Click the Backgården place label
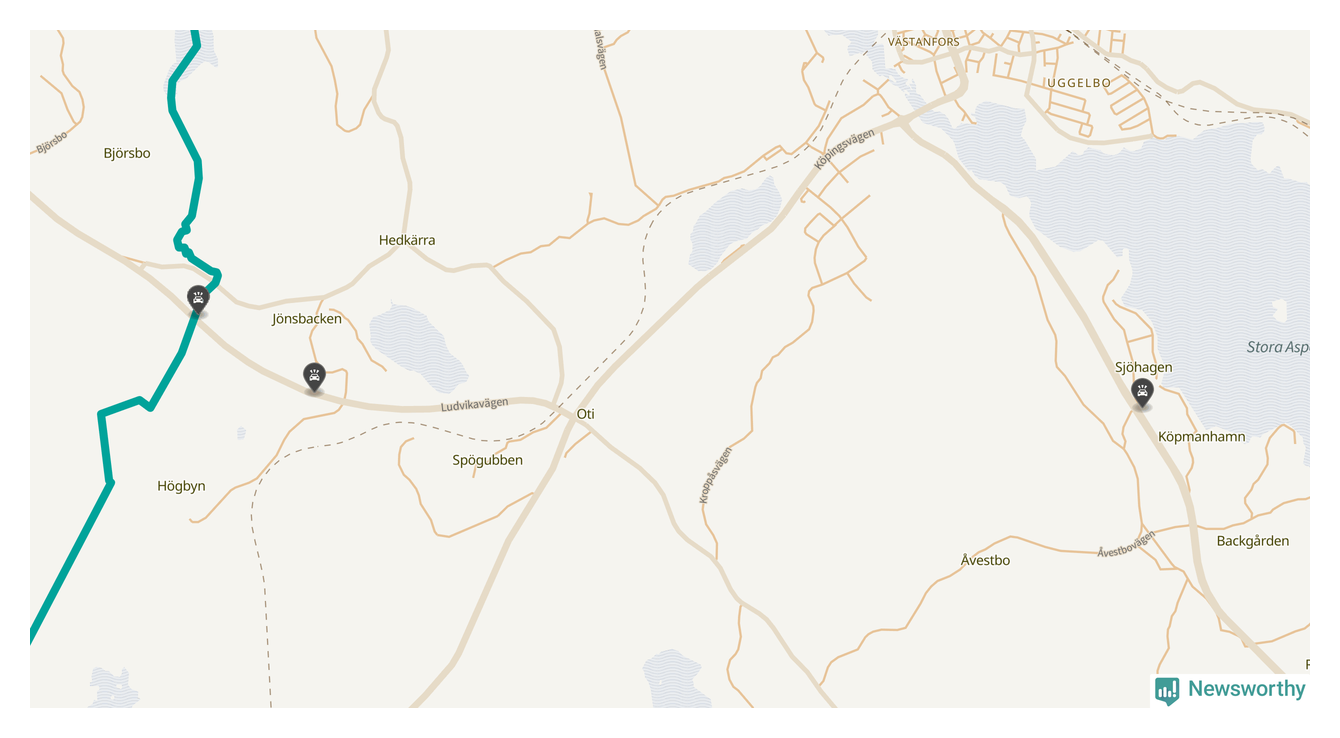Viewport: 1340px width, 738px height. (x=1253, y=541)
